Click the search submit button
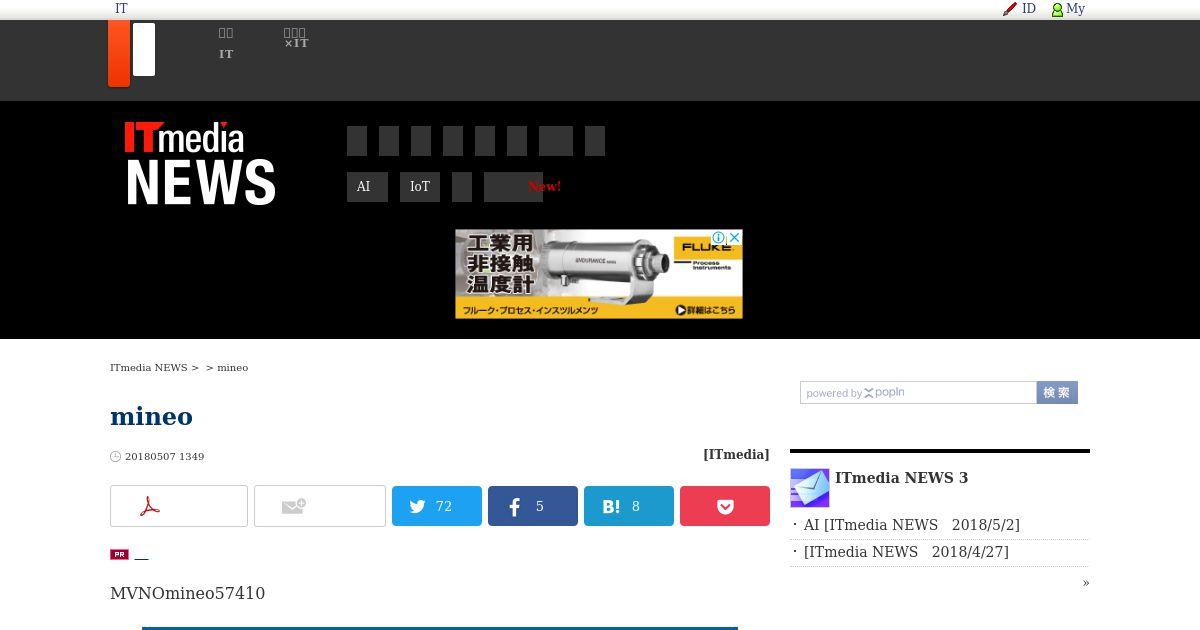 [1057, 393]
